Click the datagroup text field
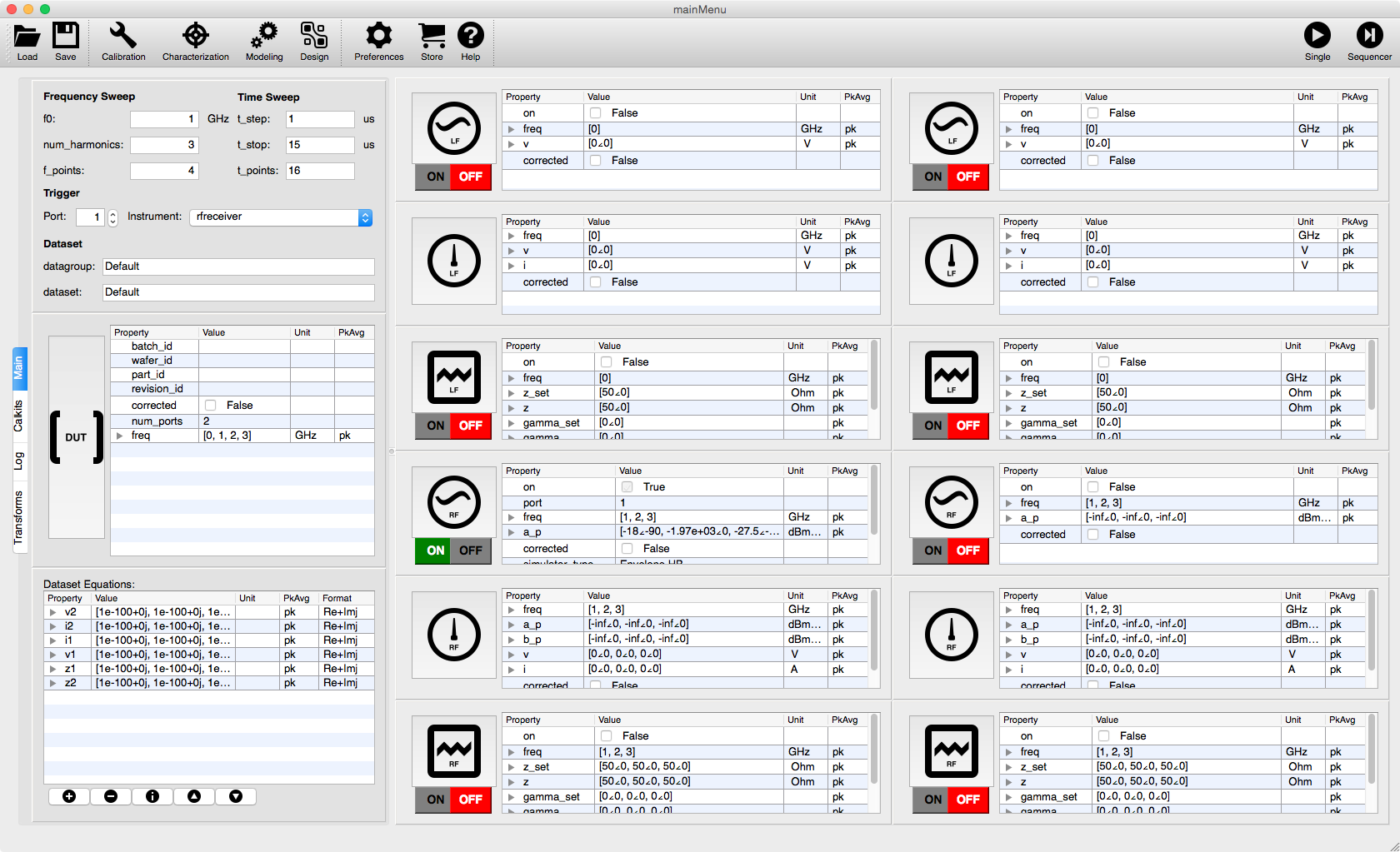 238,267
